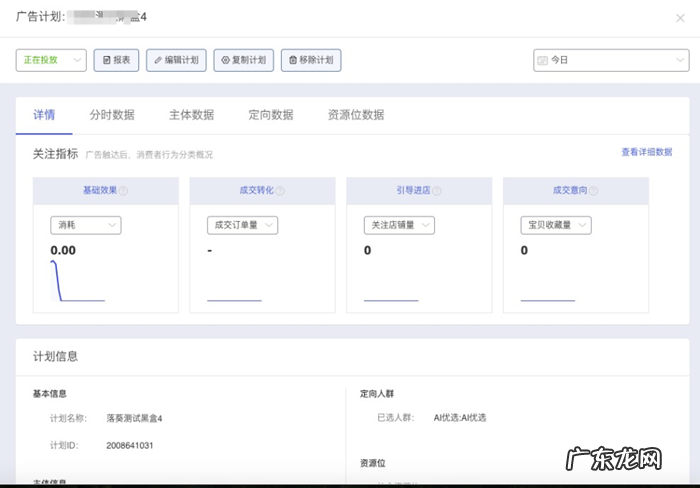700x488 pixels.
Task: Close the ad plan dialog
Action: coord(680,18)
